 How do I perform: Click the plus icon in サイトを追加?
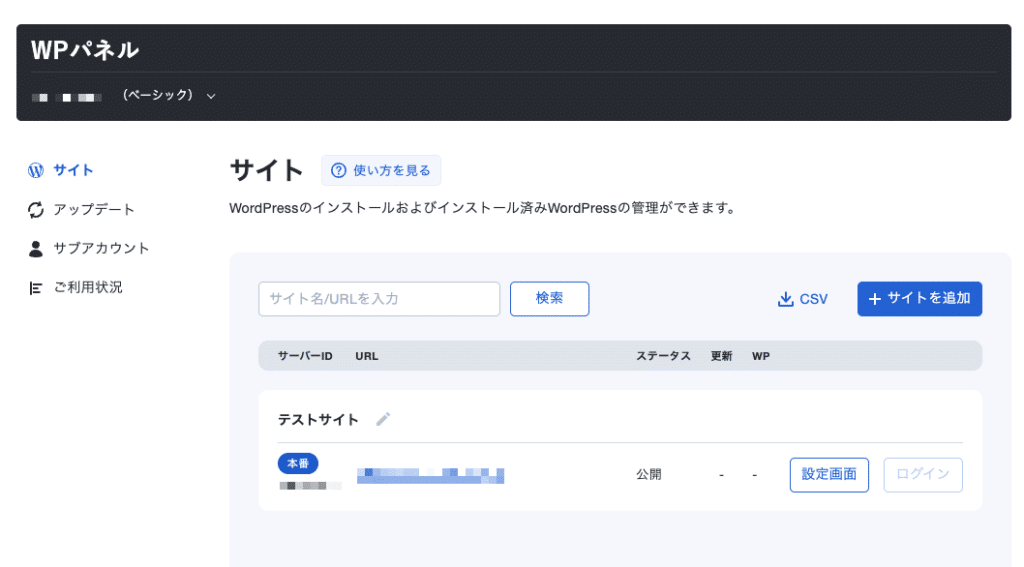pos(874,299)
